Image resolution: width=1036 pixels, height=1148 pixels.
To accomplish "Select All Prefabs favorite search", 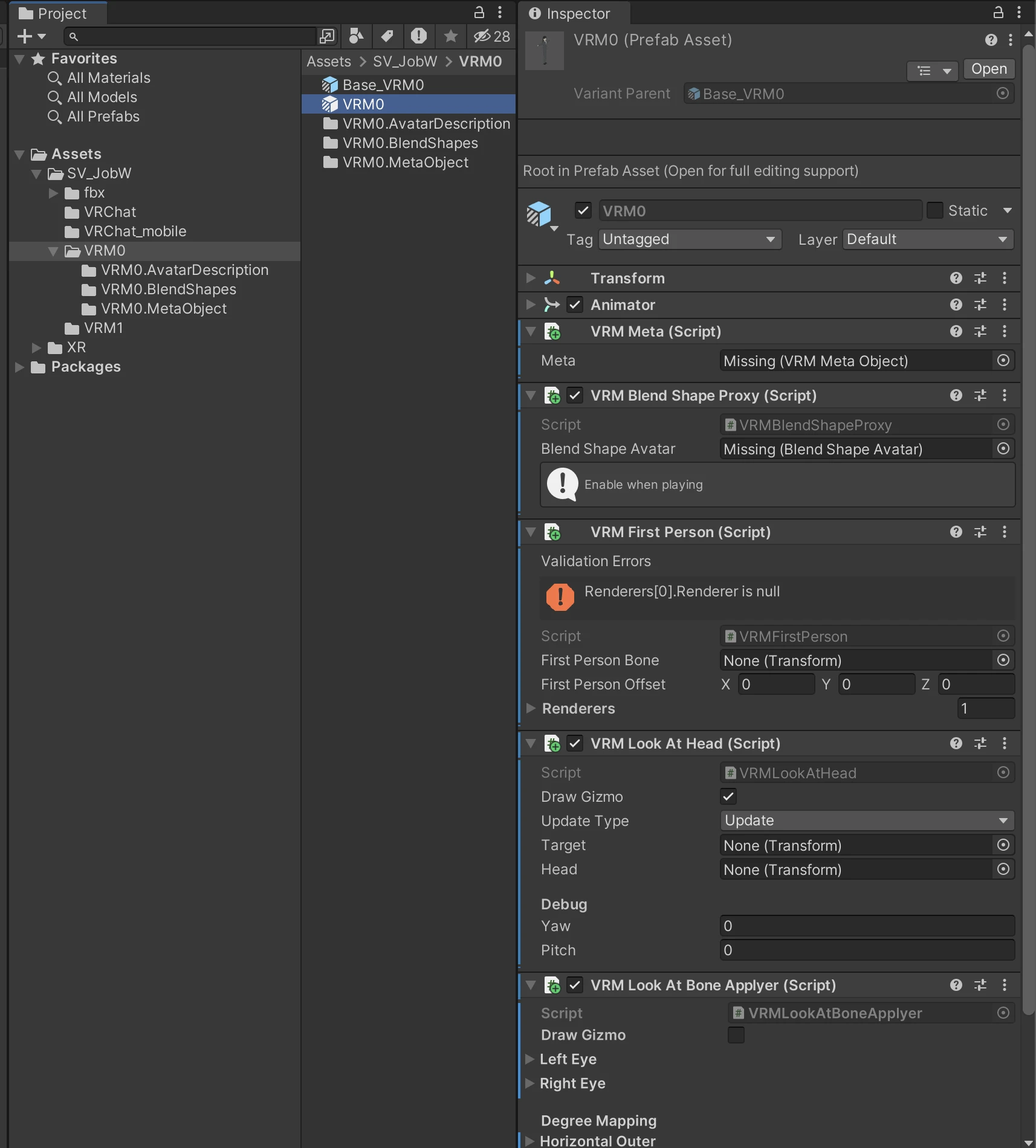I will pyautogui.click(x=94, y=117).
